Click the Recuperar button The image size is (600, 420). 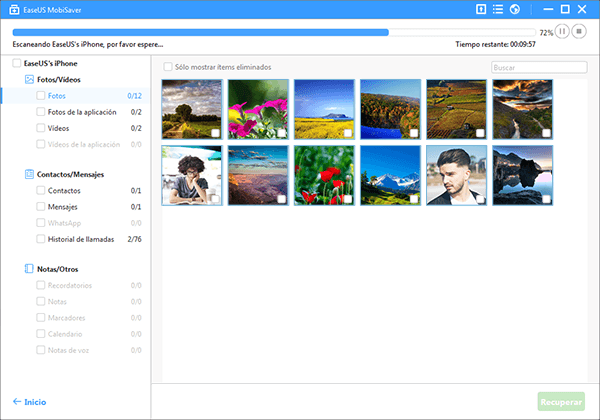click(561, 402)
